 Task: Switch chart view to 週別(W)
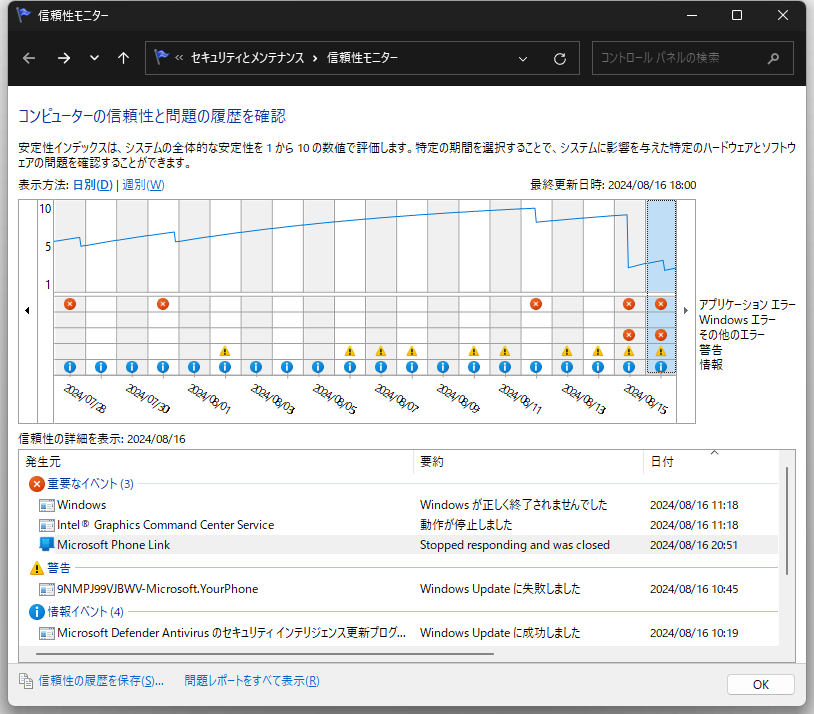click(143, 185)
